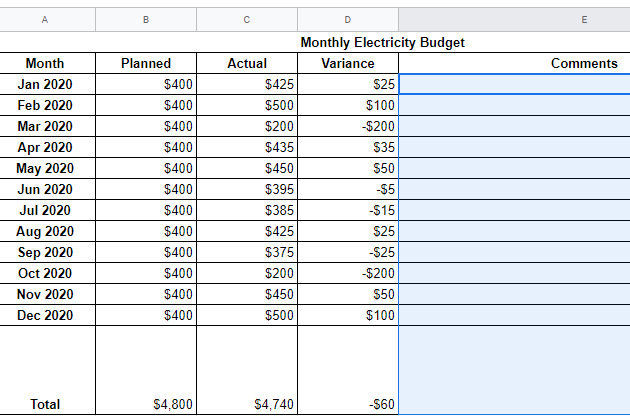This screenshot has height=416, width=630.
Task: Click column C header
Action: click(247, 19)
